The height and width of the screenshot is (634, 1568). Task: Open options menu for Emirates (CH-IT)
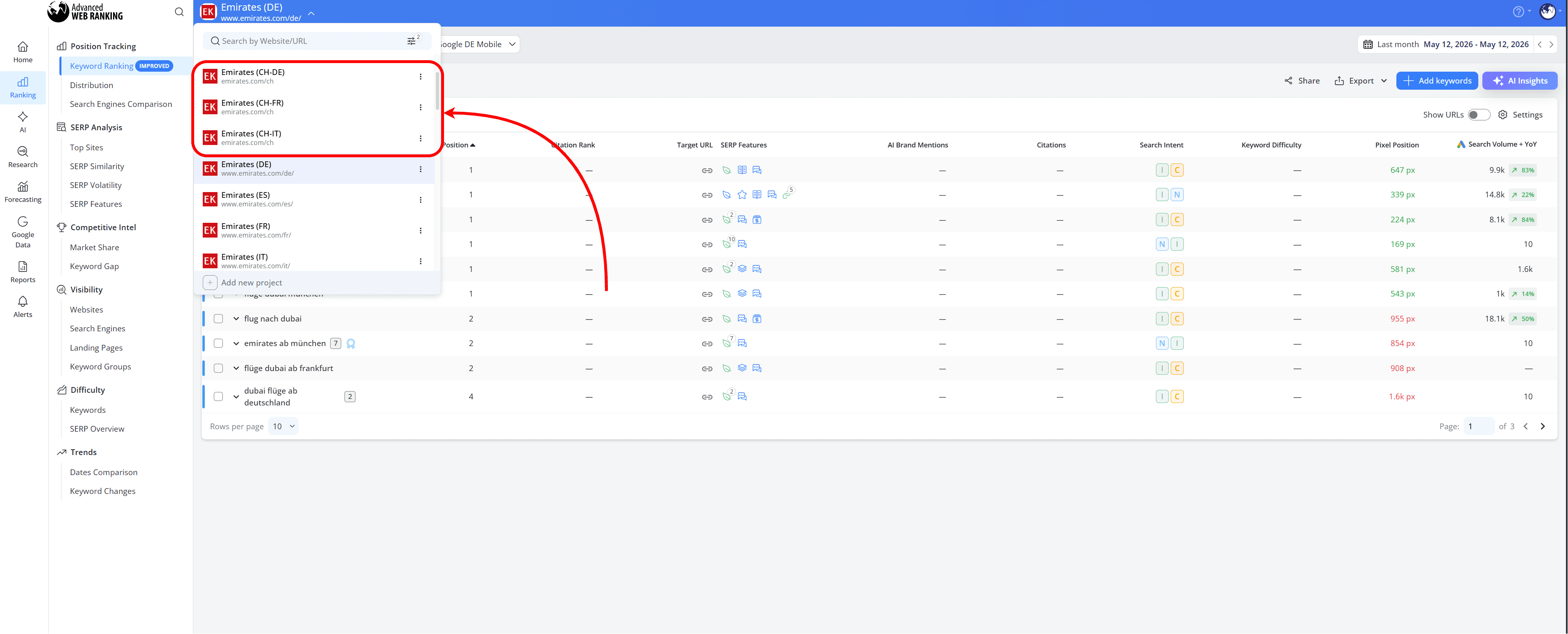[421, 138]
